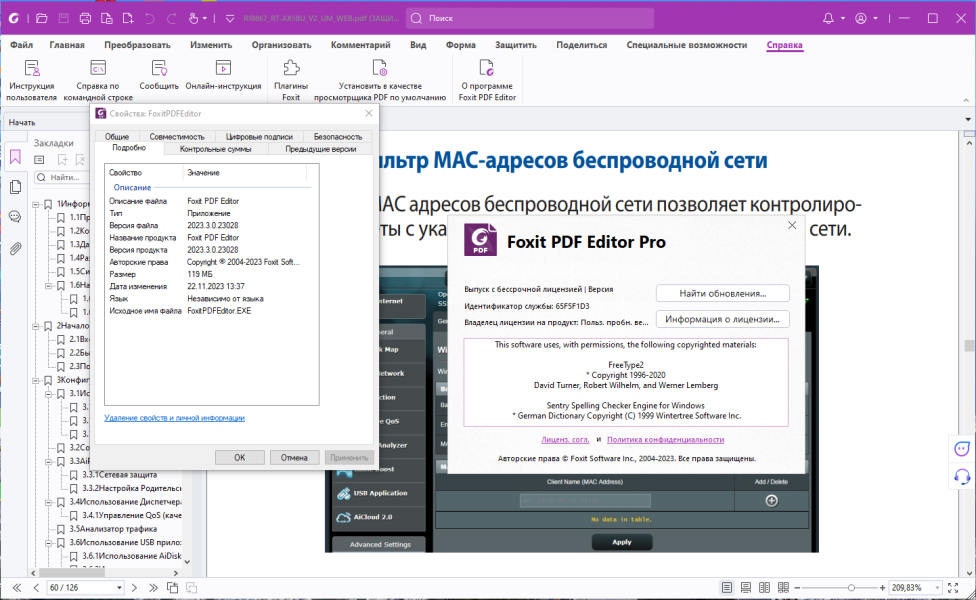Open the User Manual (Инструкция пользователя)

32,80
